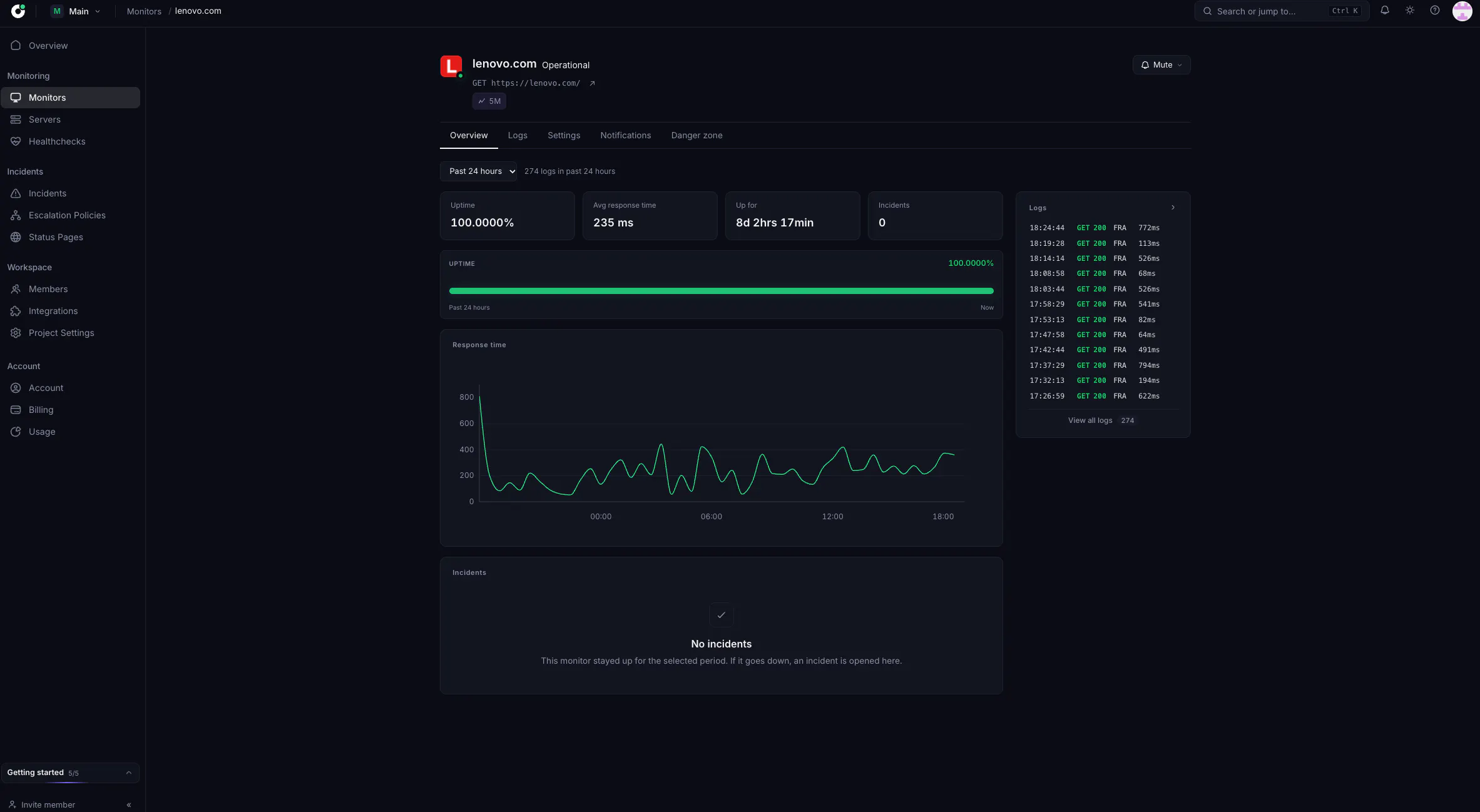
Task: Open Project Settings in the sidebar
Action: coord(70,333)
